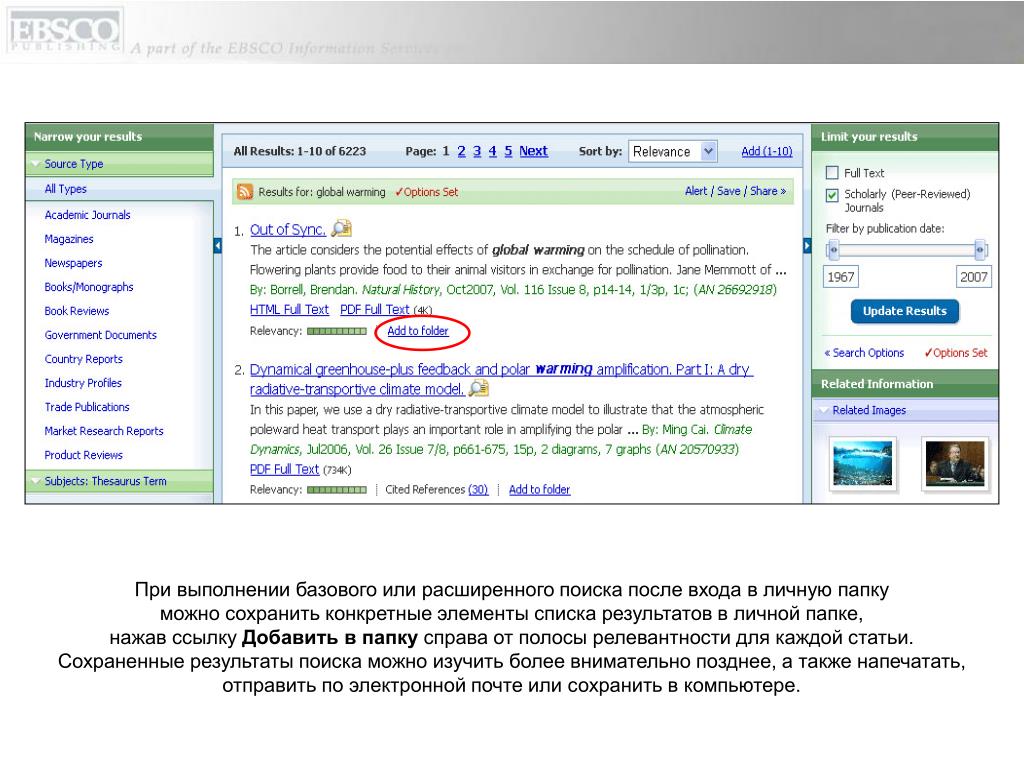The height and width of the screenshot is (768, 1024).
Task: Open the man at microphone related image
Action: [x=955, y=464]
